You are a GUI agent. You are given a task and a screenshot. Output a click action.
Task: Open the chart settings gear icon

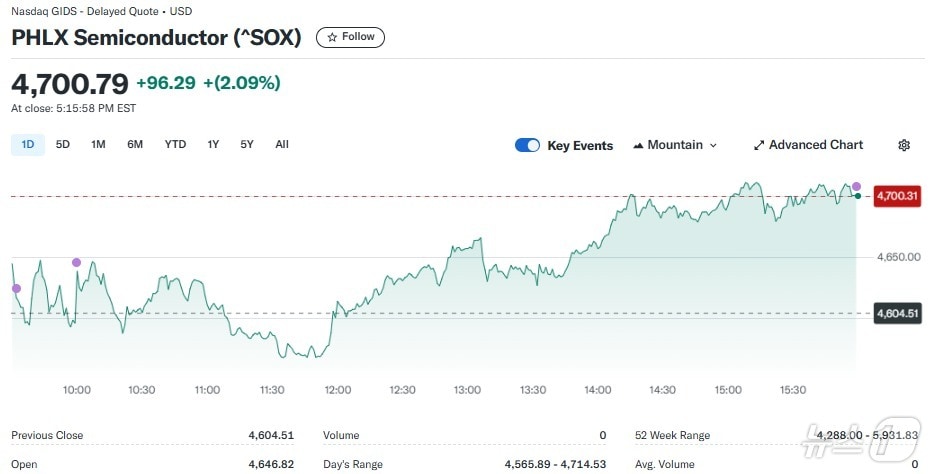(x=904, y=145)
